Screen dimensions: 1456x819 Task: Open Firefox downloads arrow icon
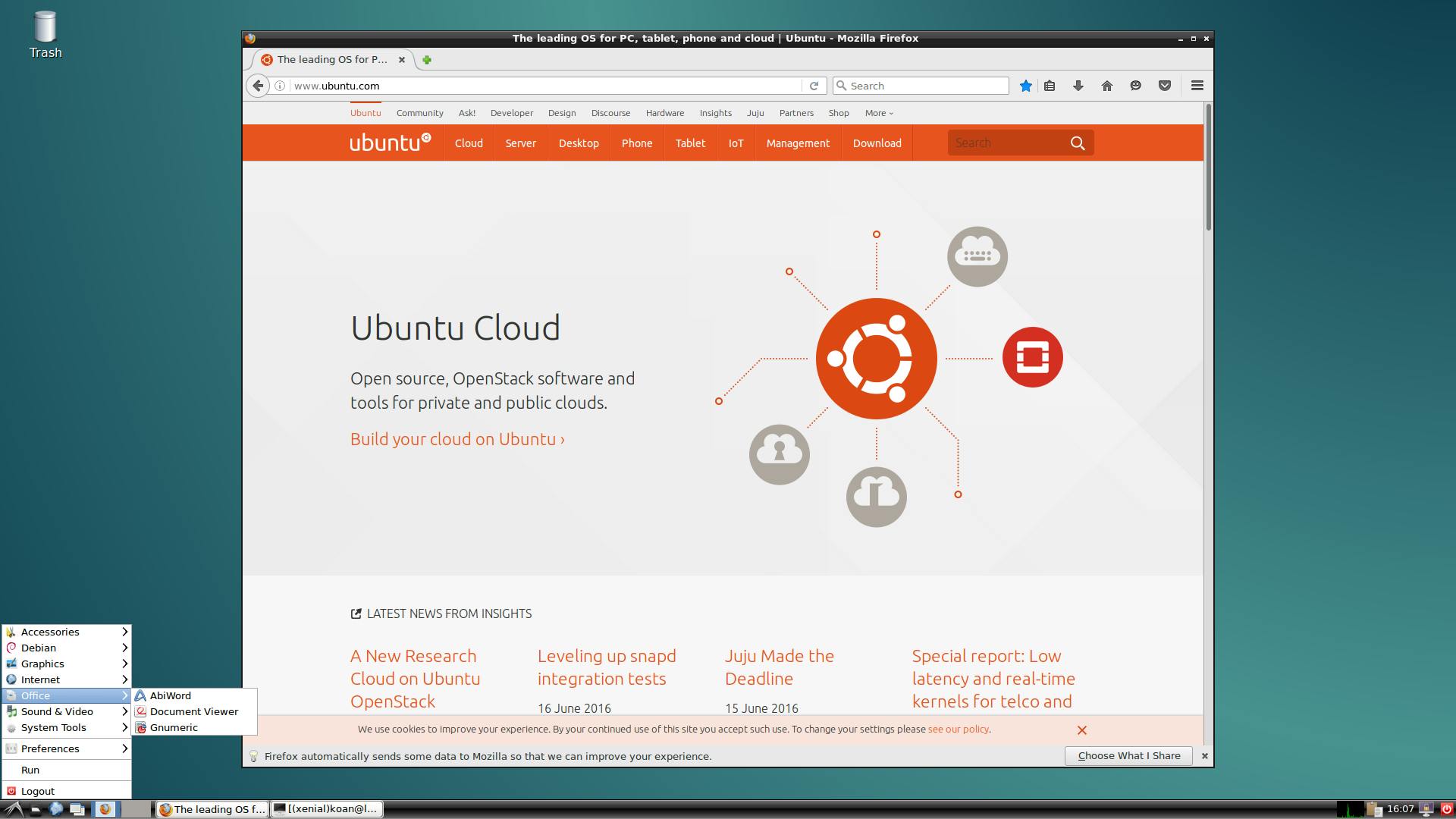[x=1078, y=86]
